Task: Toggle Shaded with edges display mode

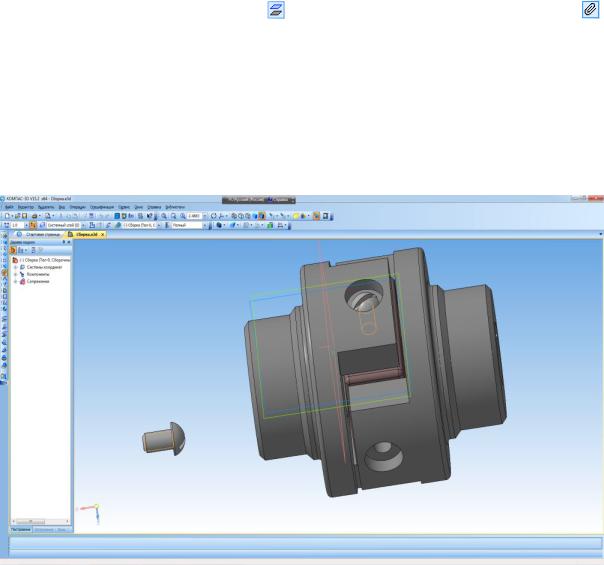Action: coord(262,216)
